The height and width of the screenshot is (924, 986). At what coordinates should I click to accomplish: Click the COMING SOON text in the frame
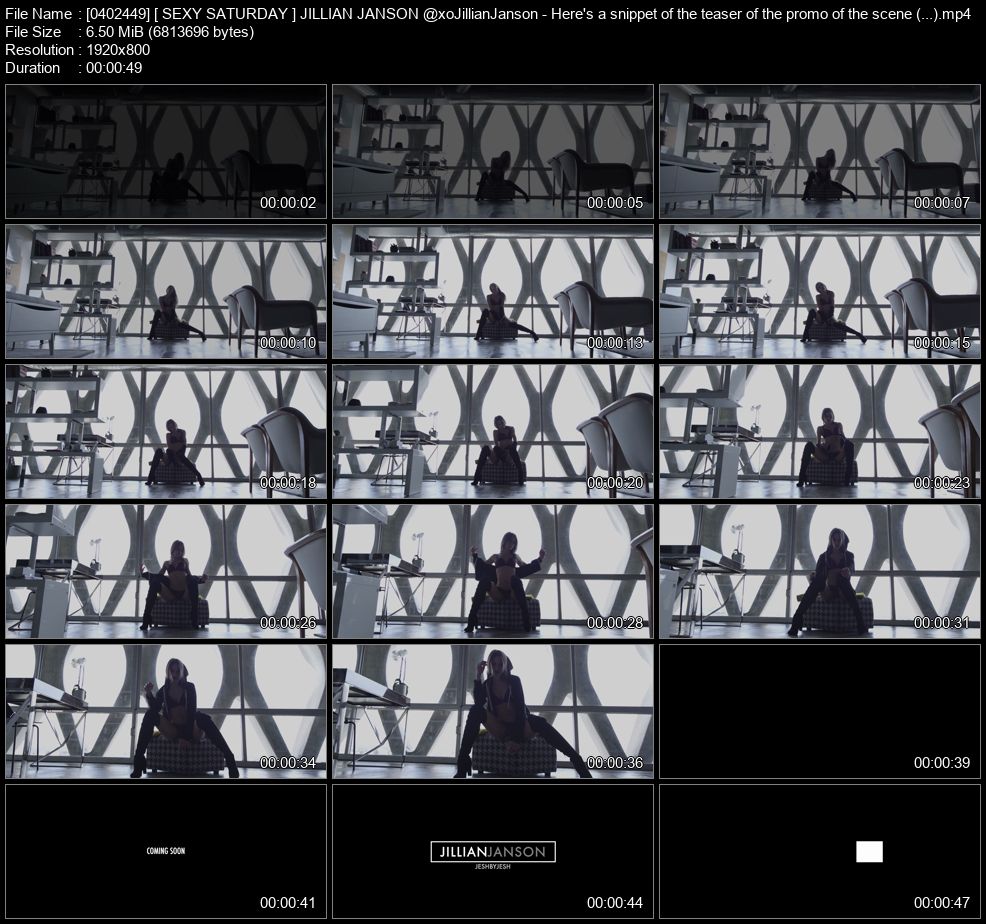[166, 851]
